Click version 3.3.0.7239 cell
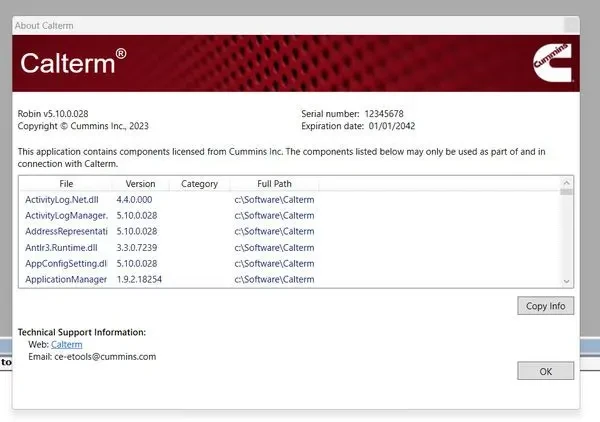This screenshot has width=600, height=422. coord(137,248)
